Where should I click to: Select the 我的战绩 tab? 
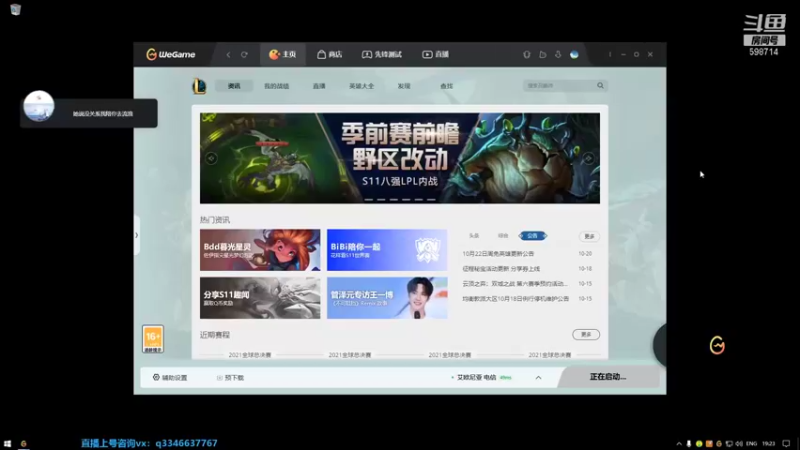(277, 86)
